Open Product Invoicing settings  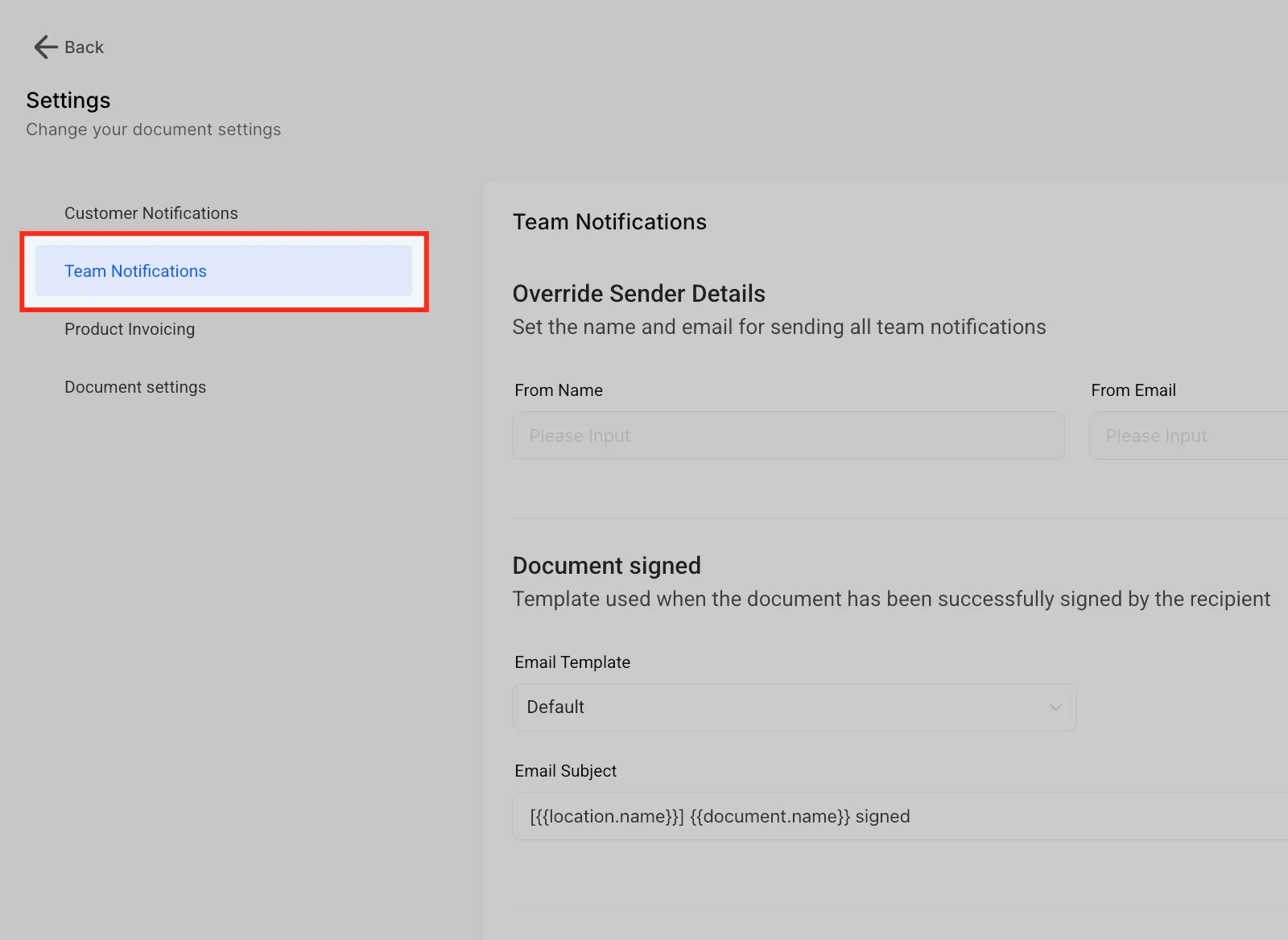point(130,329)
